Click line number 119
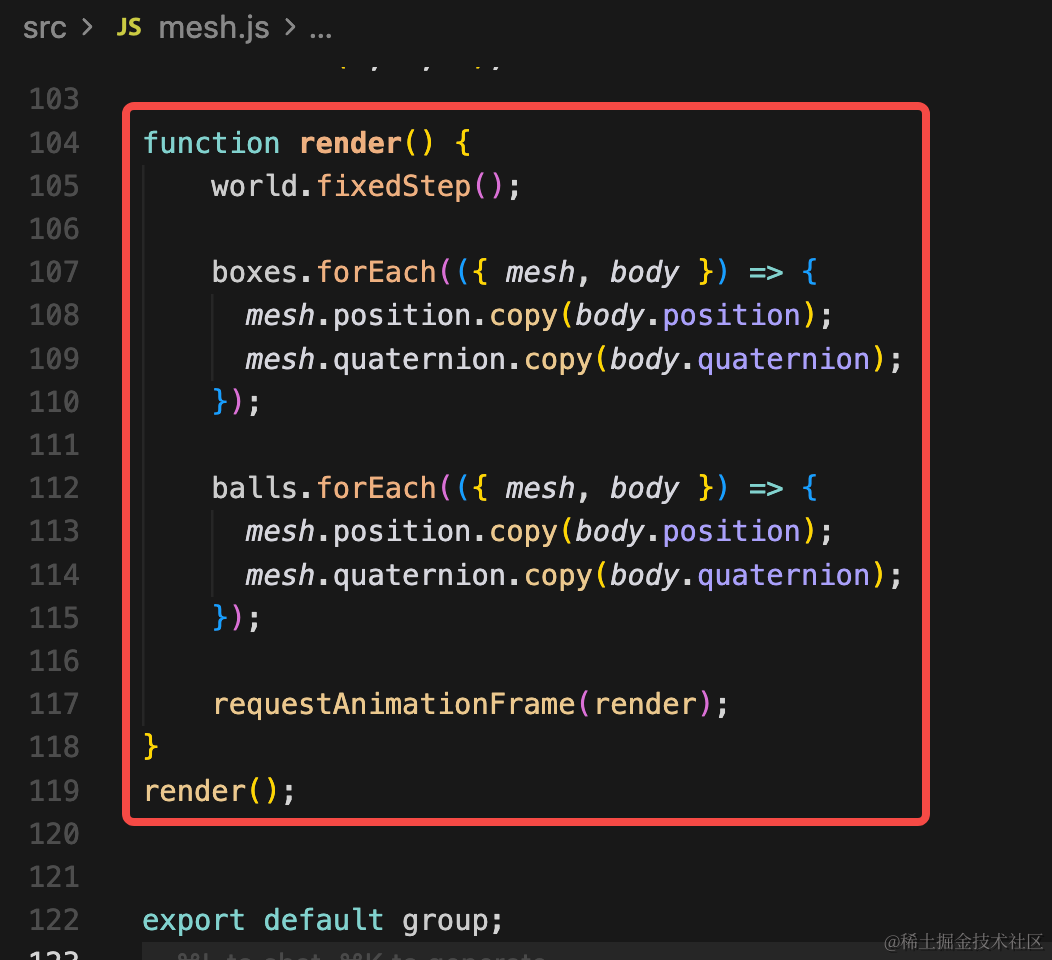 [54, 792]
